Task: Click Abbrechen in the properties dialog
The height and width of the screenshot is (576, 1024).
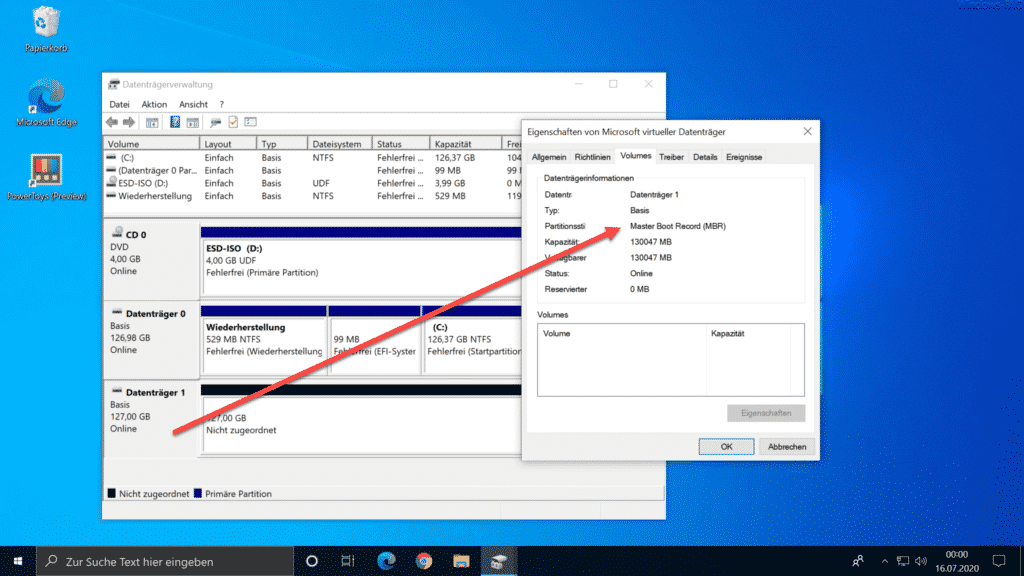Action: (786, 447)
